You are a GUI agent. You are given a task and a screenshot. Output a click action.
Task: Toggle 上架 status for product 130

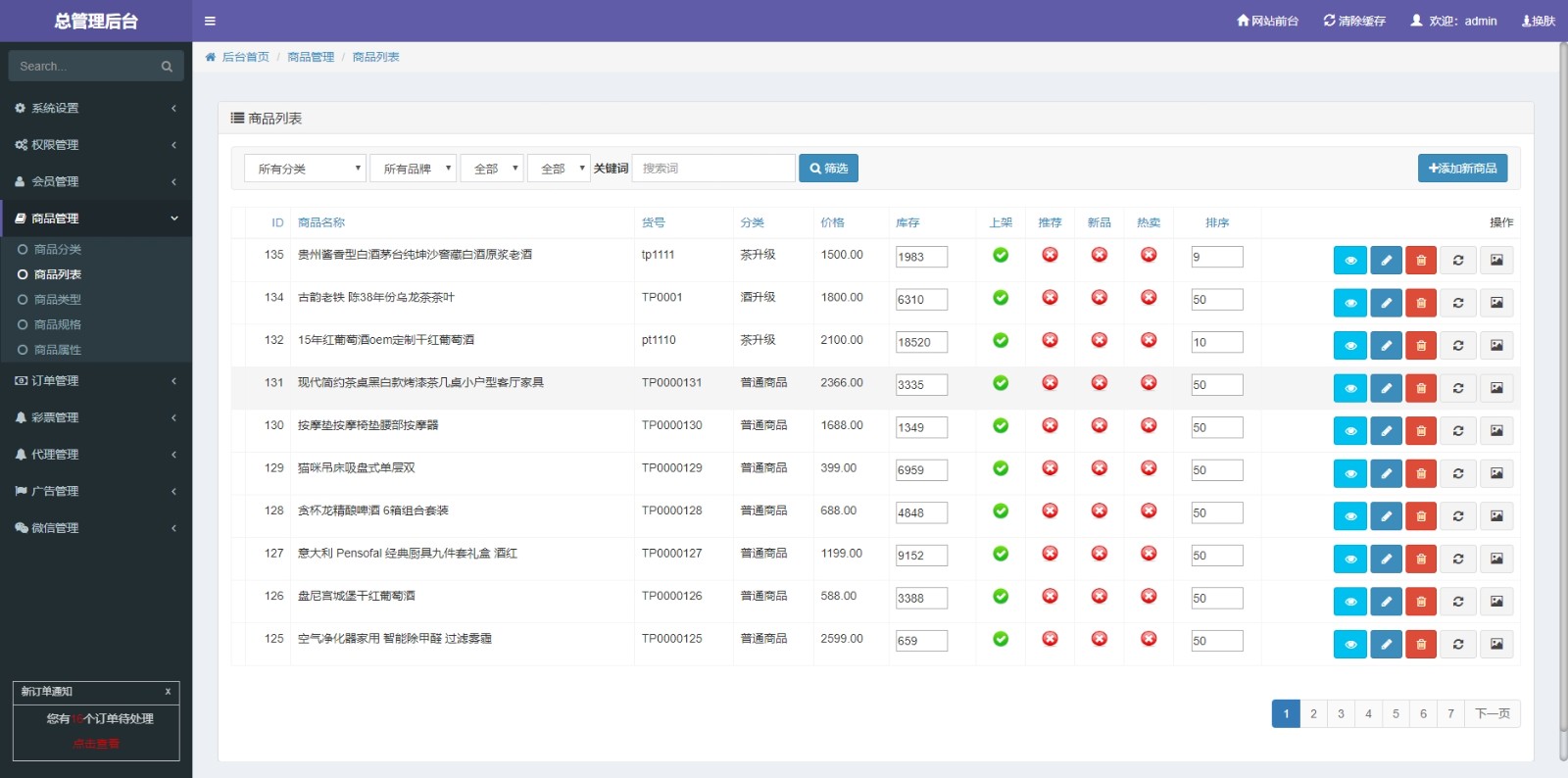[1001, 425]
